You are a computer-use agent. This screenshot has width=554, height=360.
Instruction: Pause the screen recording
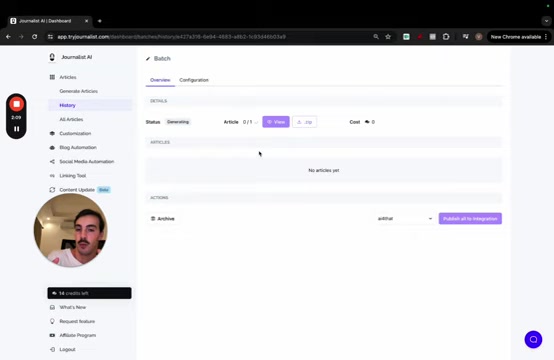tap(16, 129)
